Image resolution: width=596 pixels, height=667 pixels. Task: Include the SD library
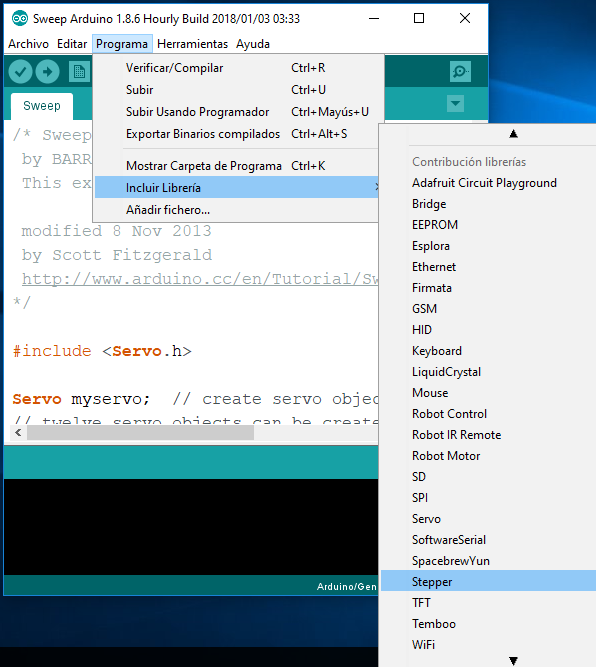[488, 477]
